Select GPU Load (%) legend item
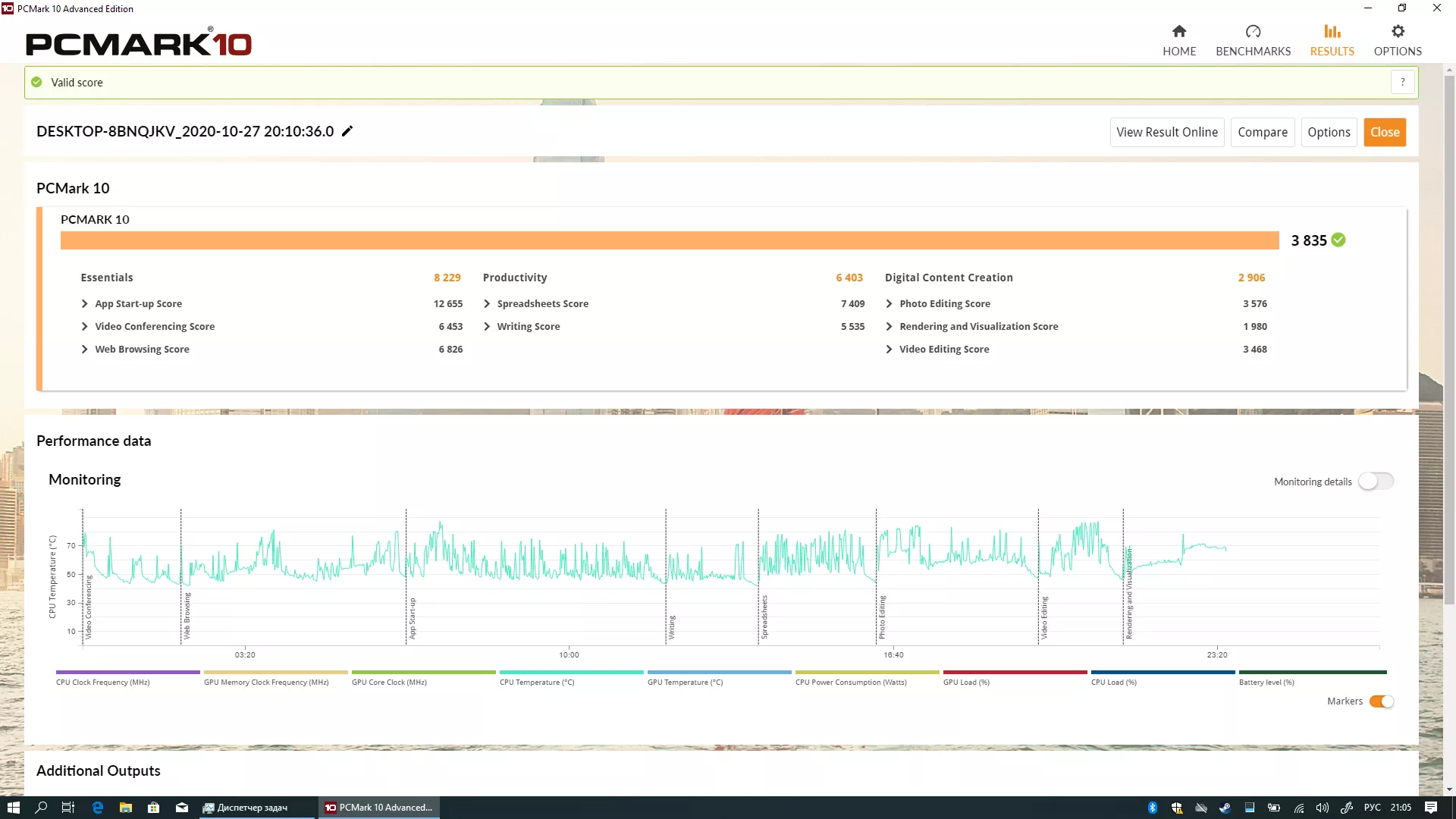 [1015, 677]
